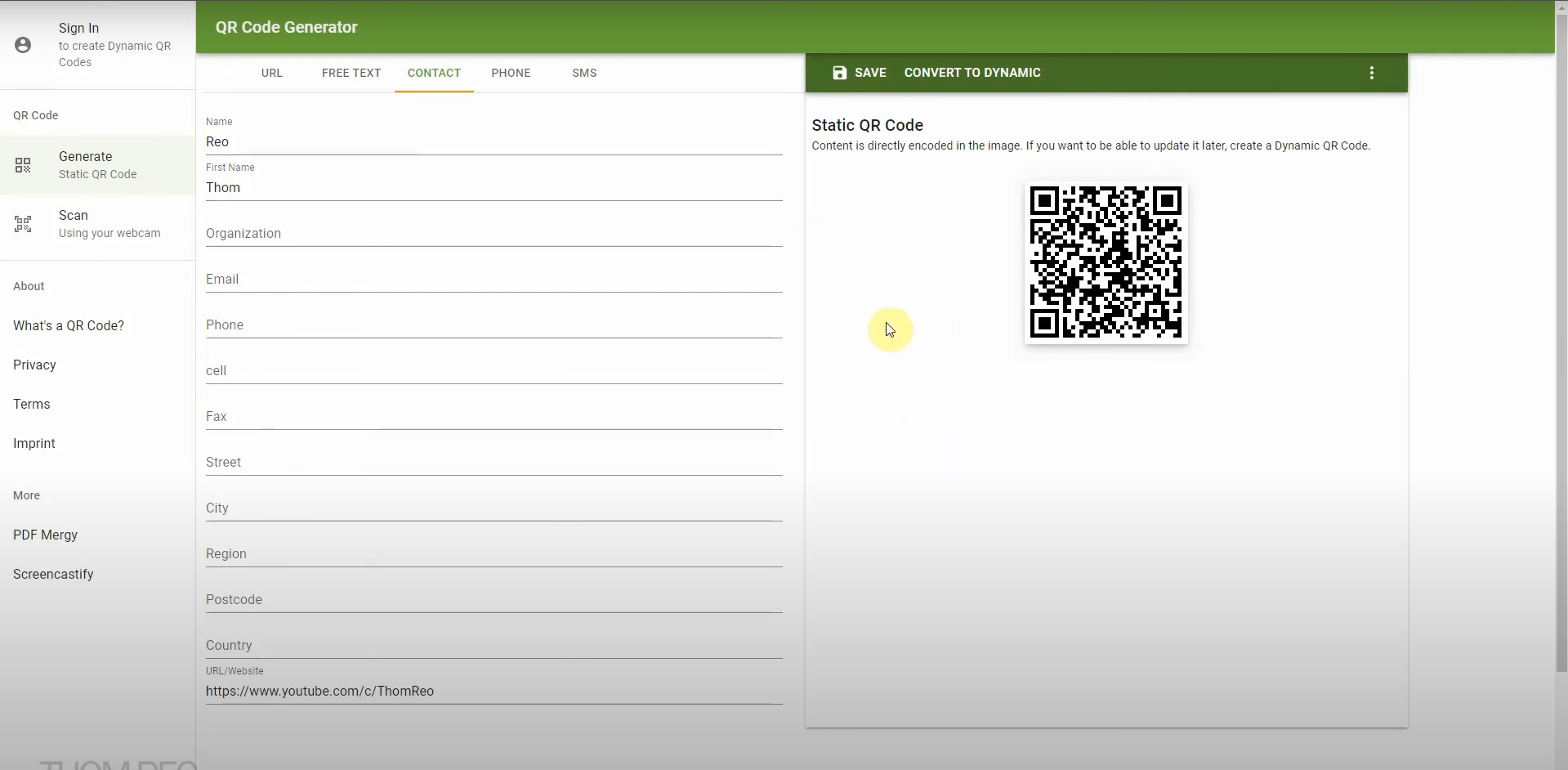1568x770 pixels.
Task: Focus the City input field
Action: (x=494, y=508)
